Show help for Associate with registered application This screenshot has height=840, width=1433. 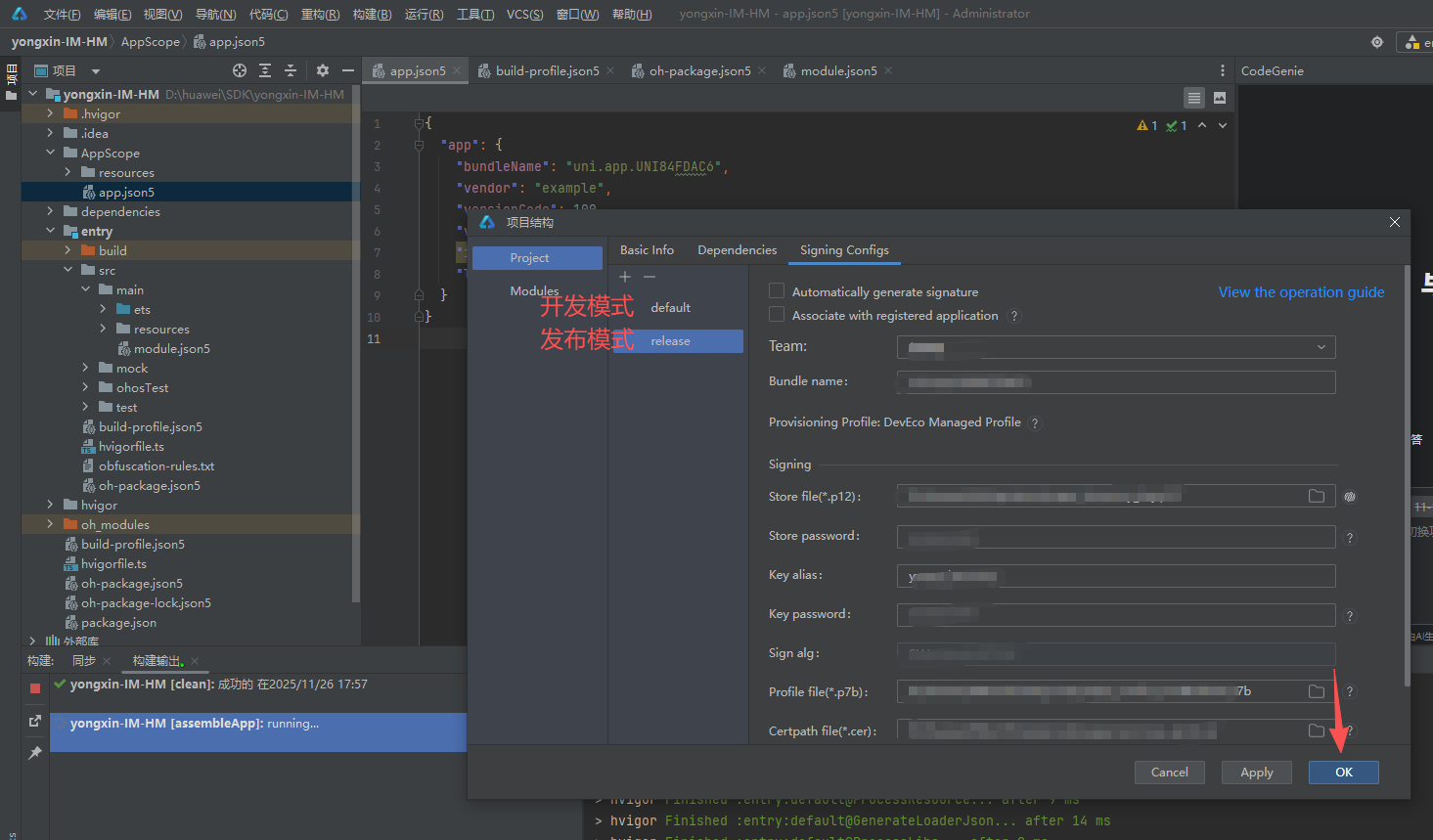coord(1014,316)
